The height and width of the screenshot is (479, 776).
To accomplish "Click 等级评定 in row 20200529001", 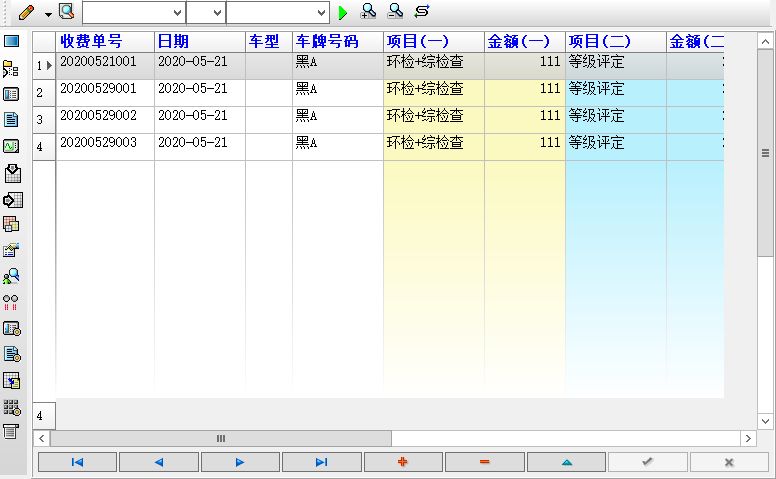I will [x=616, y=93].
